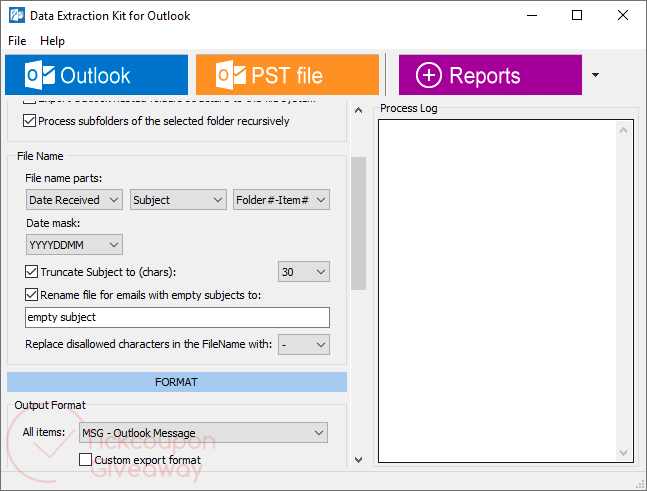
Task: Click the settings panel scroll up arrow
Action: click(x=359, y=110)
